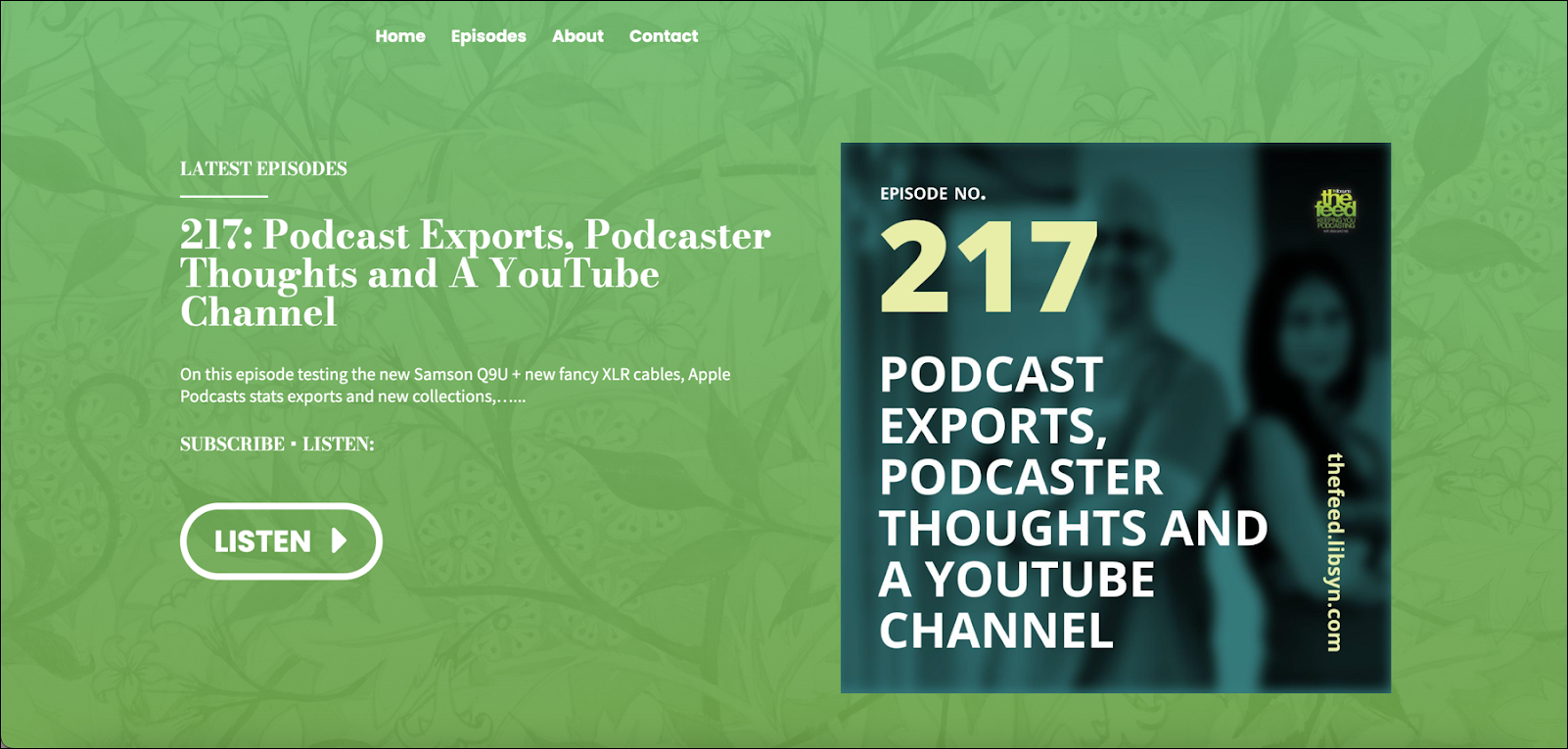Image resolution: width=1568 pixels, height=749 pixels.
Task: Select Contact in the top navigation
Action: [x=664, y=36]
